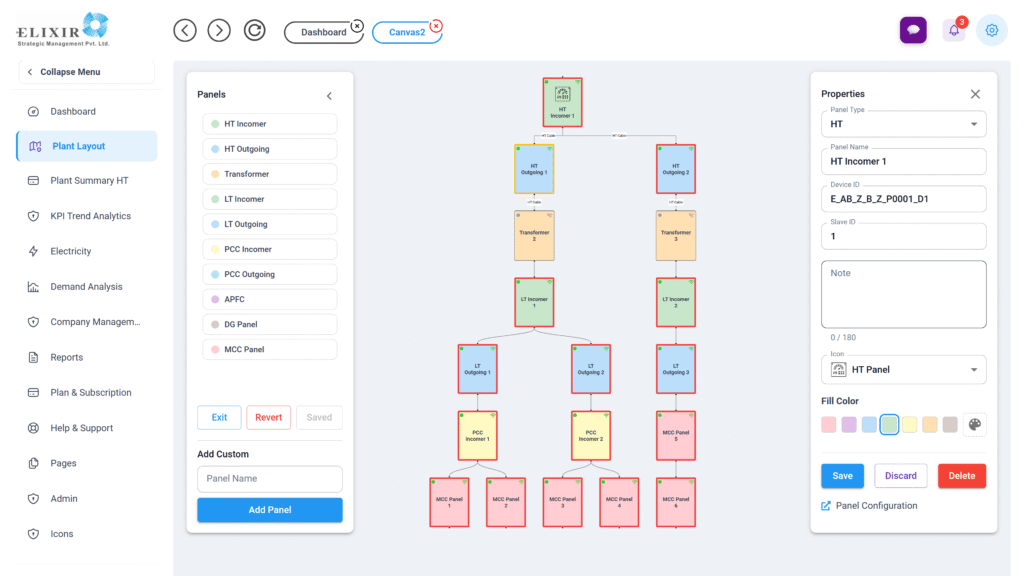Click the refresh circular arrow icon

point(255,30)
